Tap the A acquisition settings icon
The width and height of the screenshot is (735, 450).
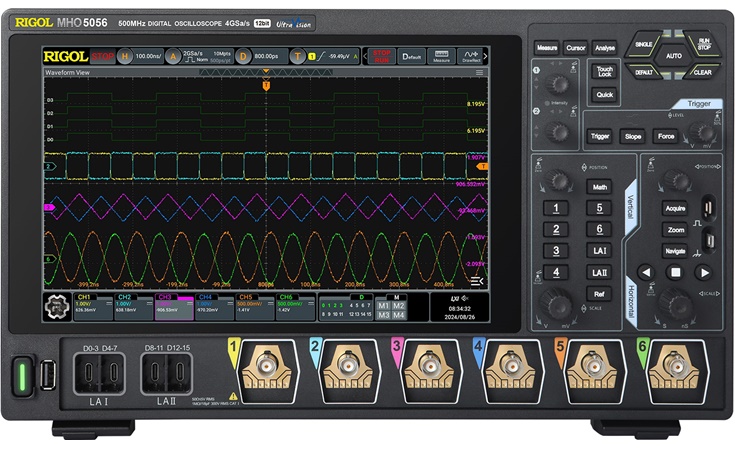click(x=173, y=56)
